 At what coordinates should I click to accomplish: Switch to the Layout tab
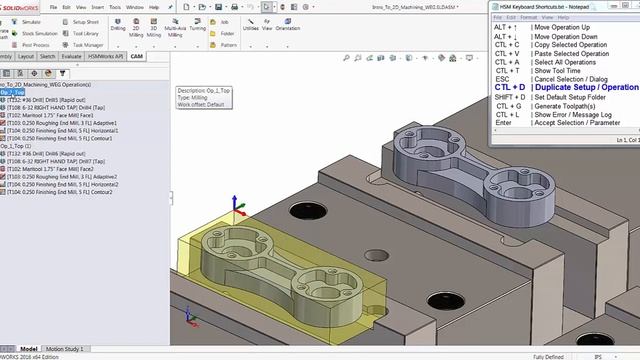tap(26, 56)
